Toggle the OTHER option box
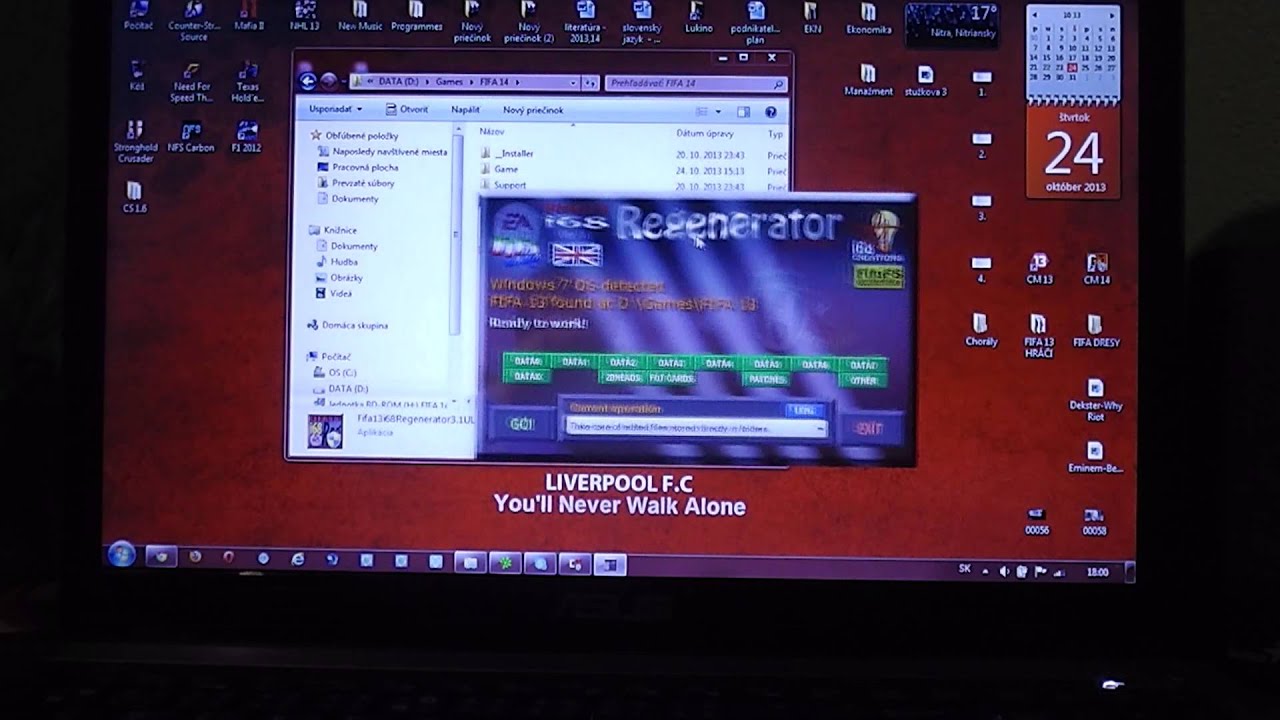Viewport: 1280px width, 720px height. (863, 379)
